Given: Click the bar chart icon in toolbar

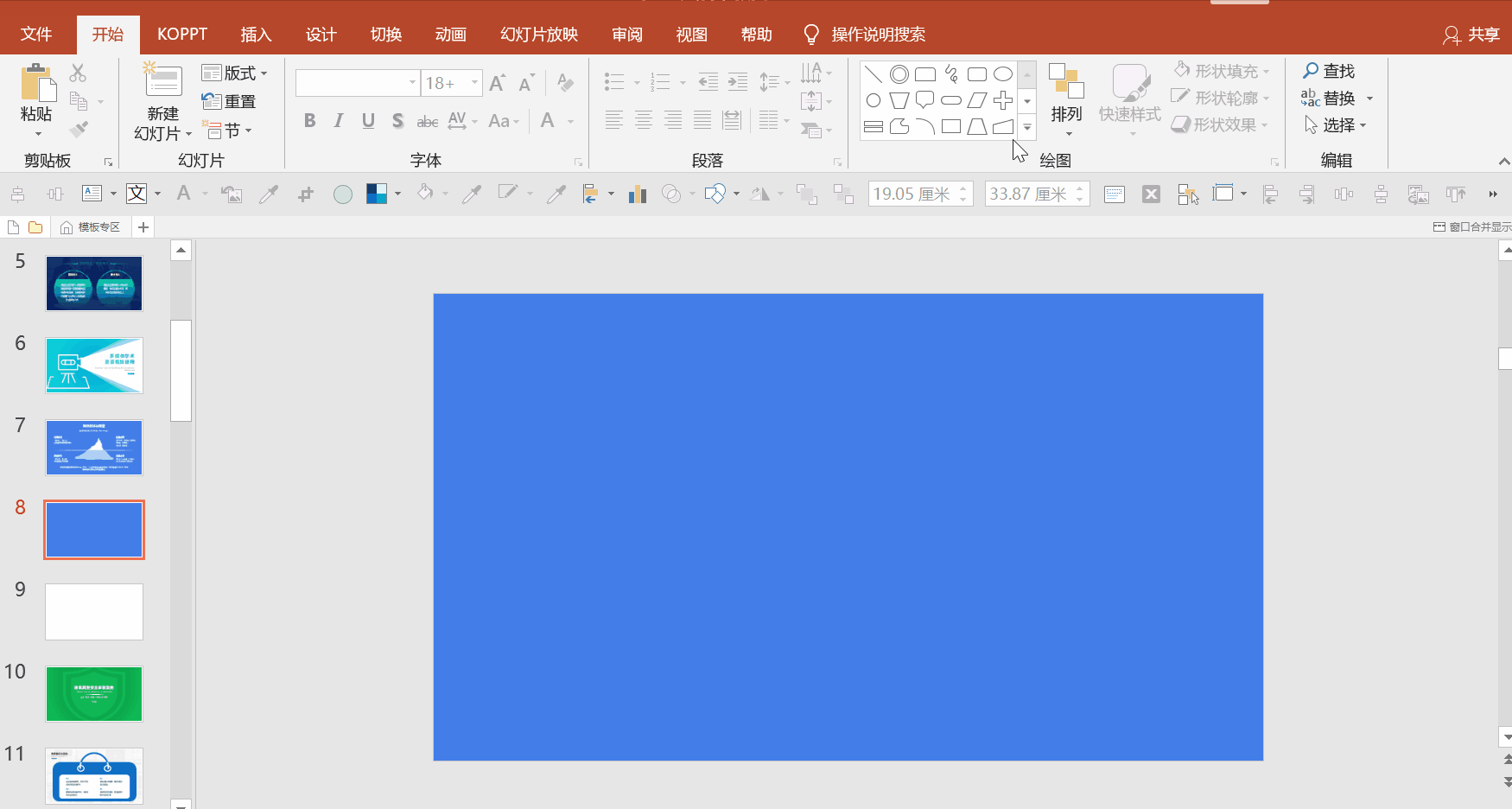Looking at the screenshot, I should coord(638,194).
